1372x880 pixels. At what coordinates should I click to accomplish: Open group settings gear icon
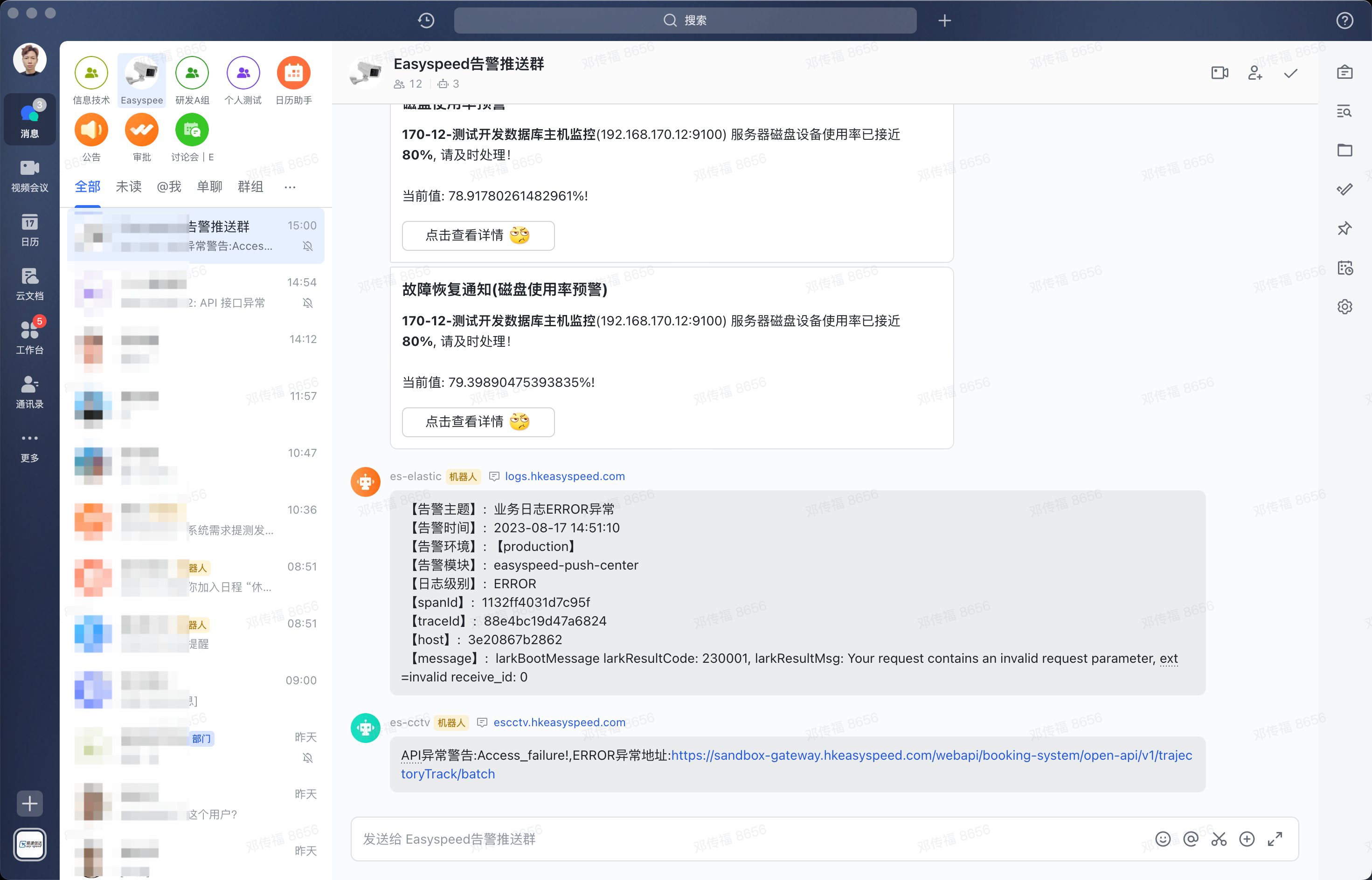[x=1344, y=306]
